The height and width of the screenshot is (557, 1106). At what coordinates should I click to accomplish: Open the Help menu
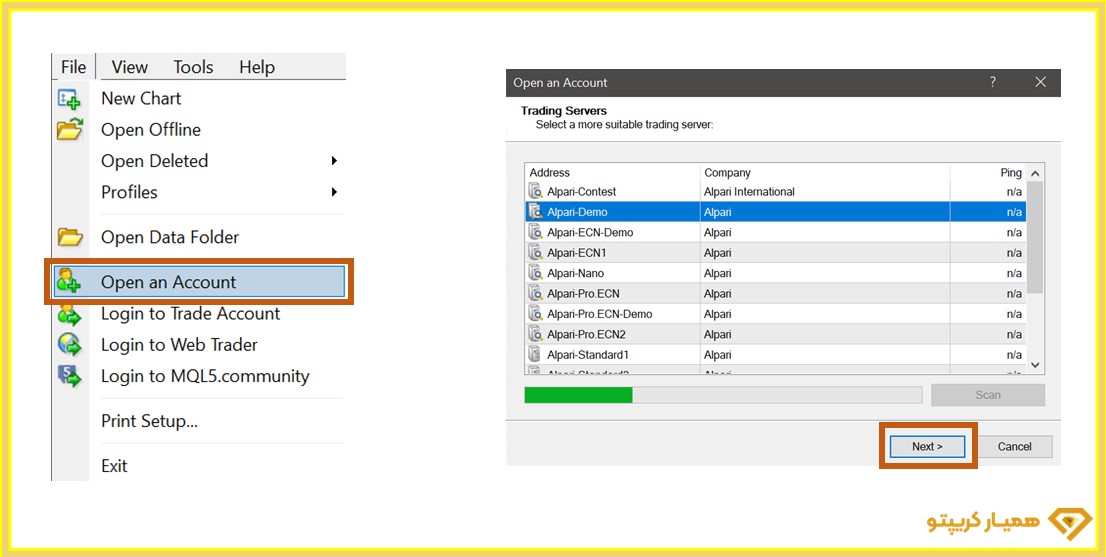coord(257,67)
